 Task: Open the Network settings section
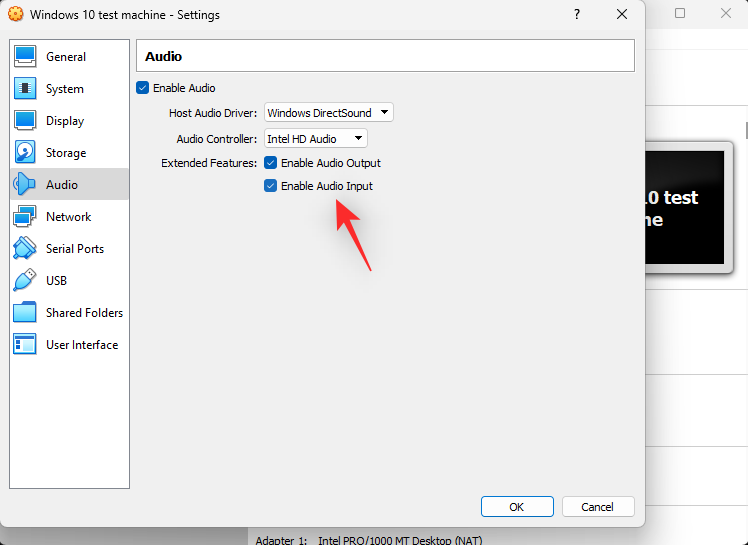[x=70, y=217]
